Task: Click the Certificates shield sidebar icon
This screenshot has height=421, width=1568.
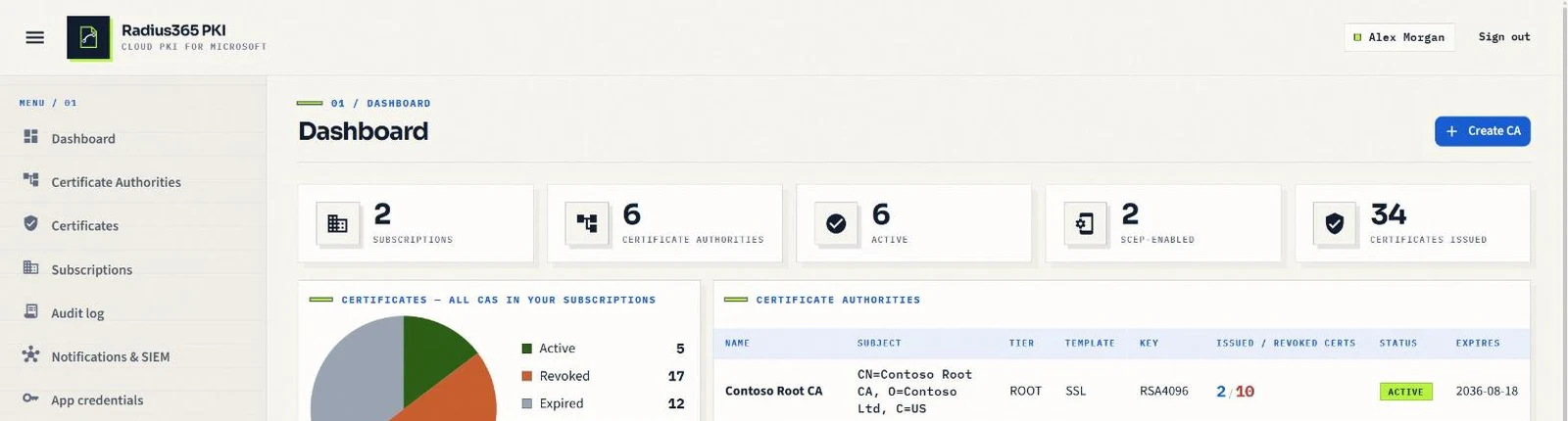Action: [x=31, y=224]
